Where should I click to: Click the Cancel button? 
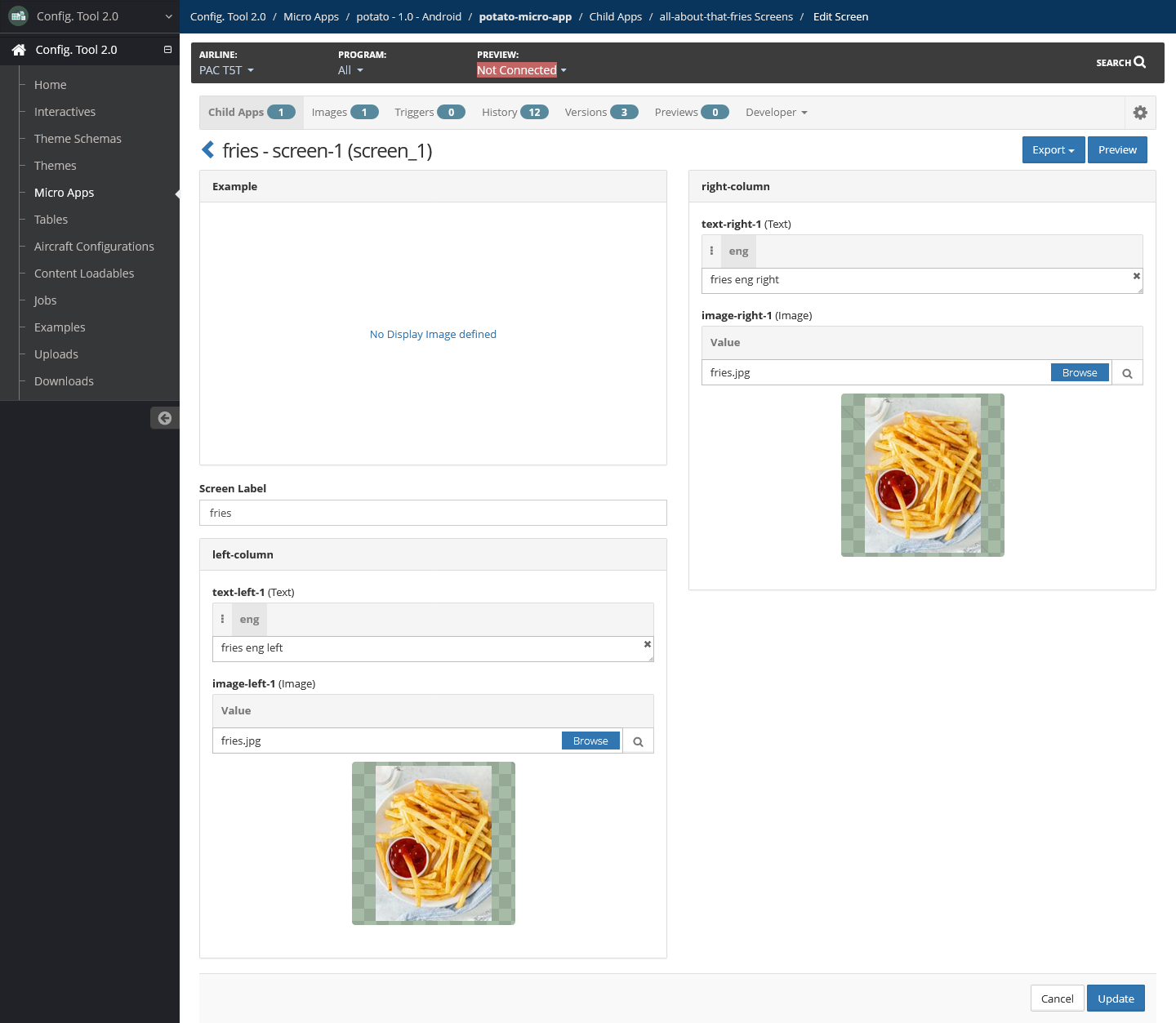(1057, 999)
